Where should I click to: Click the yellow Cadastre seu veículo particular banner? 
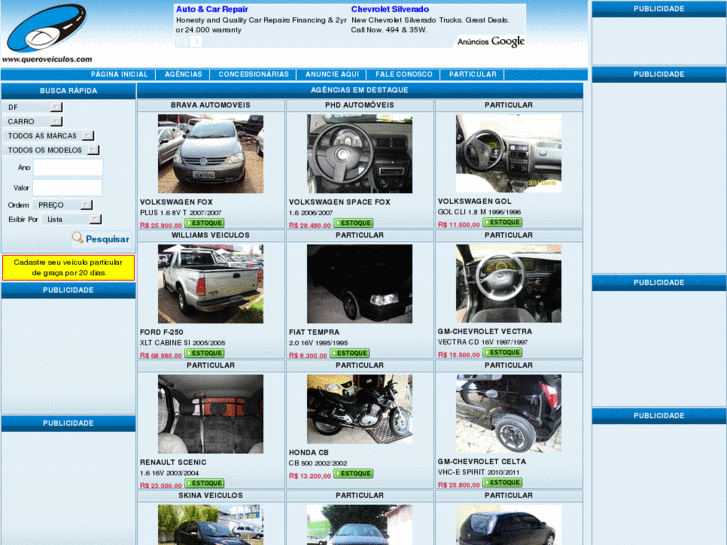(68, 268)
